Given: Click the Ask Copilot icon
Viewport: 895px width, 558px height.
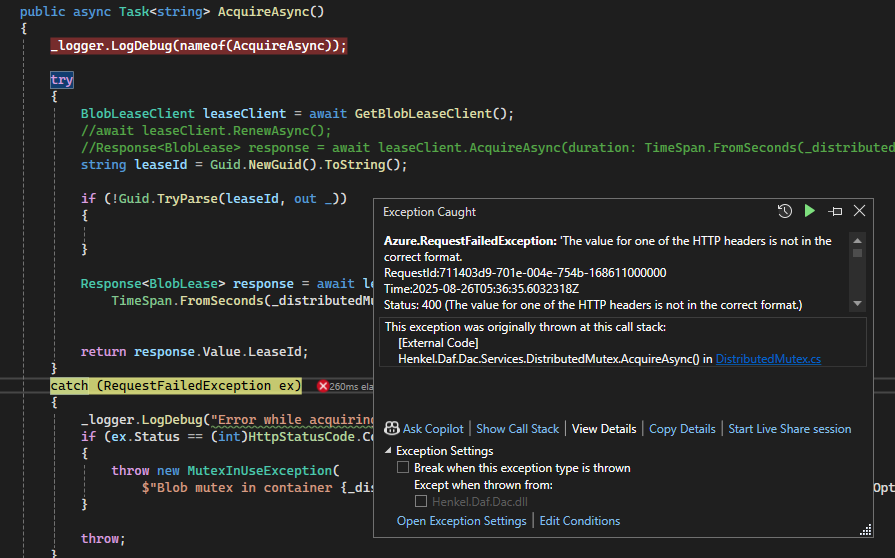Looking at the screenshot, I should (392, 428).
